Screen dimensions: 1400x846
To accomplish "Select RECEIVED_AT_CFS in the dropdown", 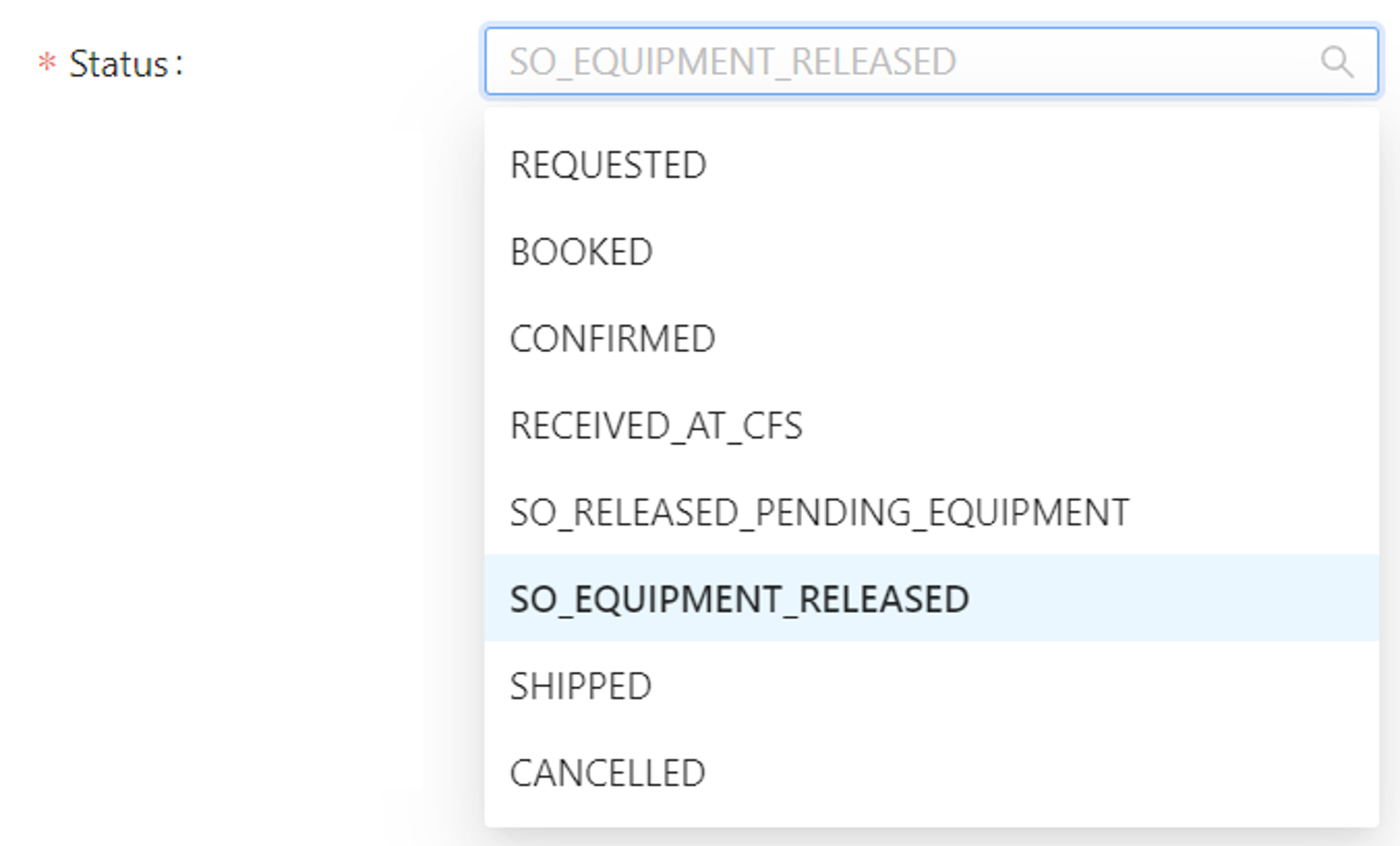I will (x=656, y=425).
